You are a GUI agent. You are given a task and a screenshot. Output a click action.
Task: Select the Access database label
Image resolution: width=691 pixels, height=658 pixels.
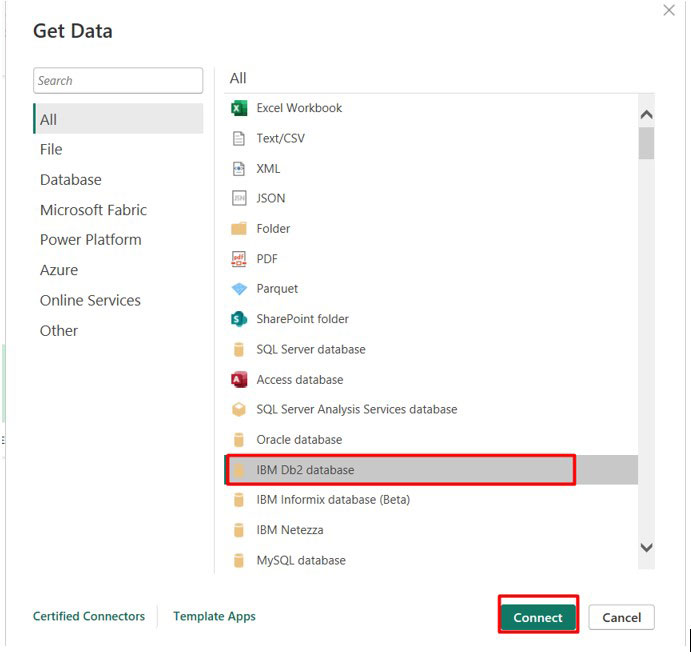click(x=300, y=379)
